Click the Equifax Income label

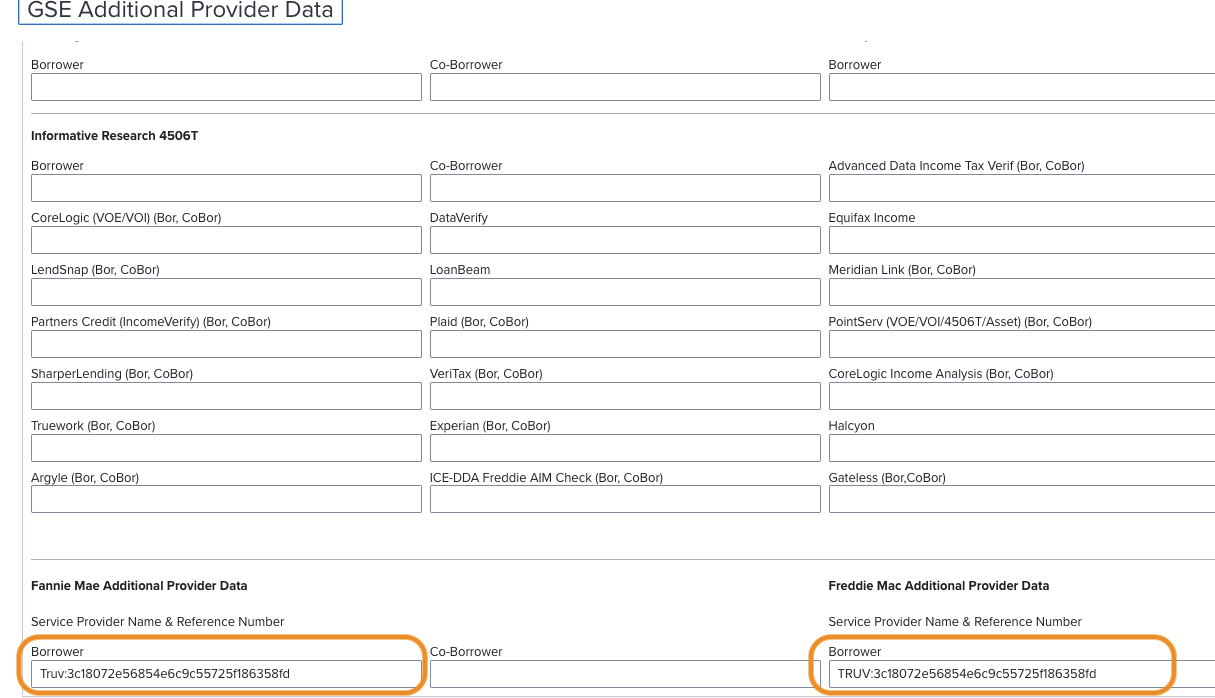point(872,218)
